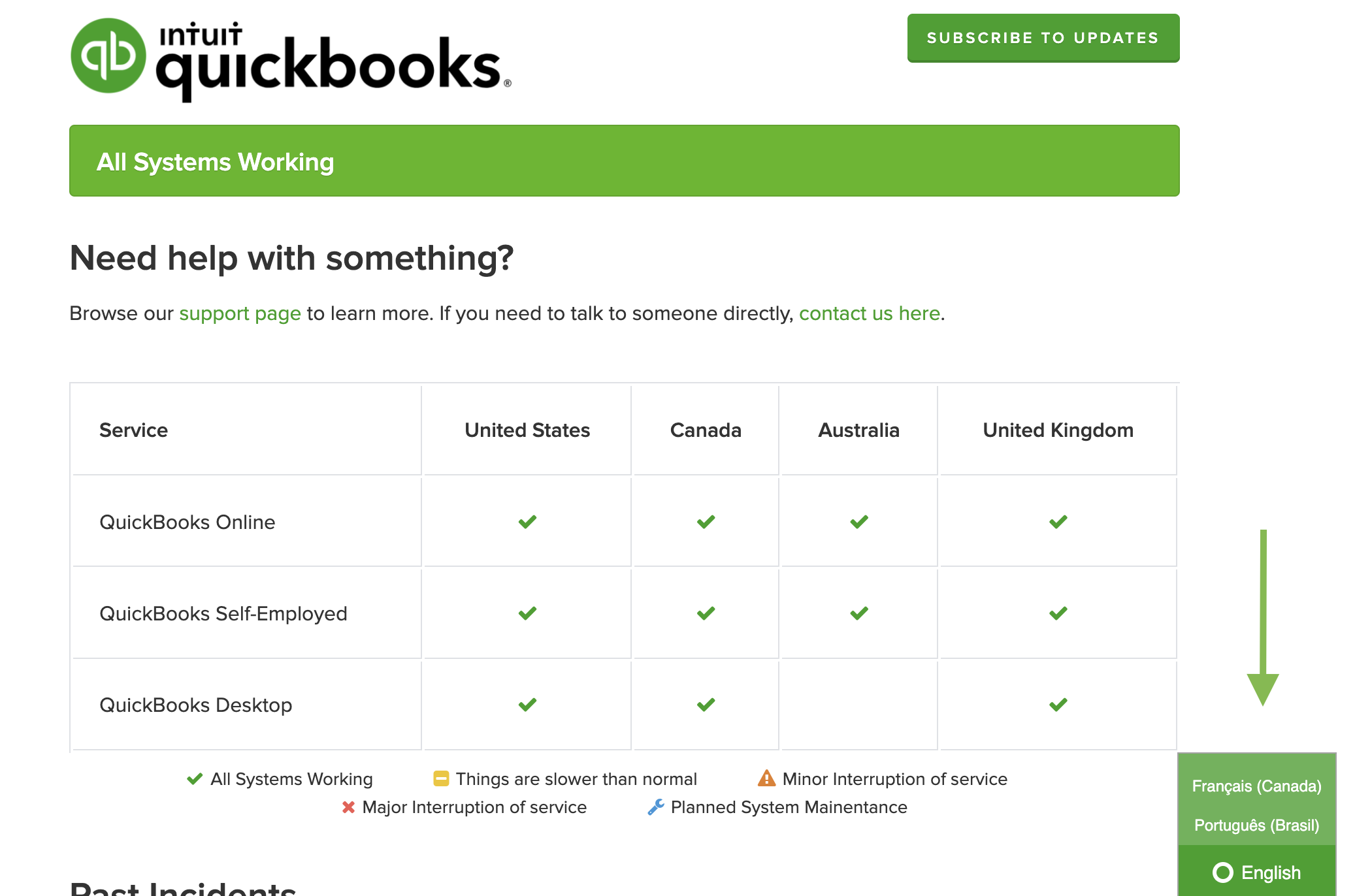Select the English language radio option

[x=1222, y=872]
